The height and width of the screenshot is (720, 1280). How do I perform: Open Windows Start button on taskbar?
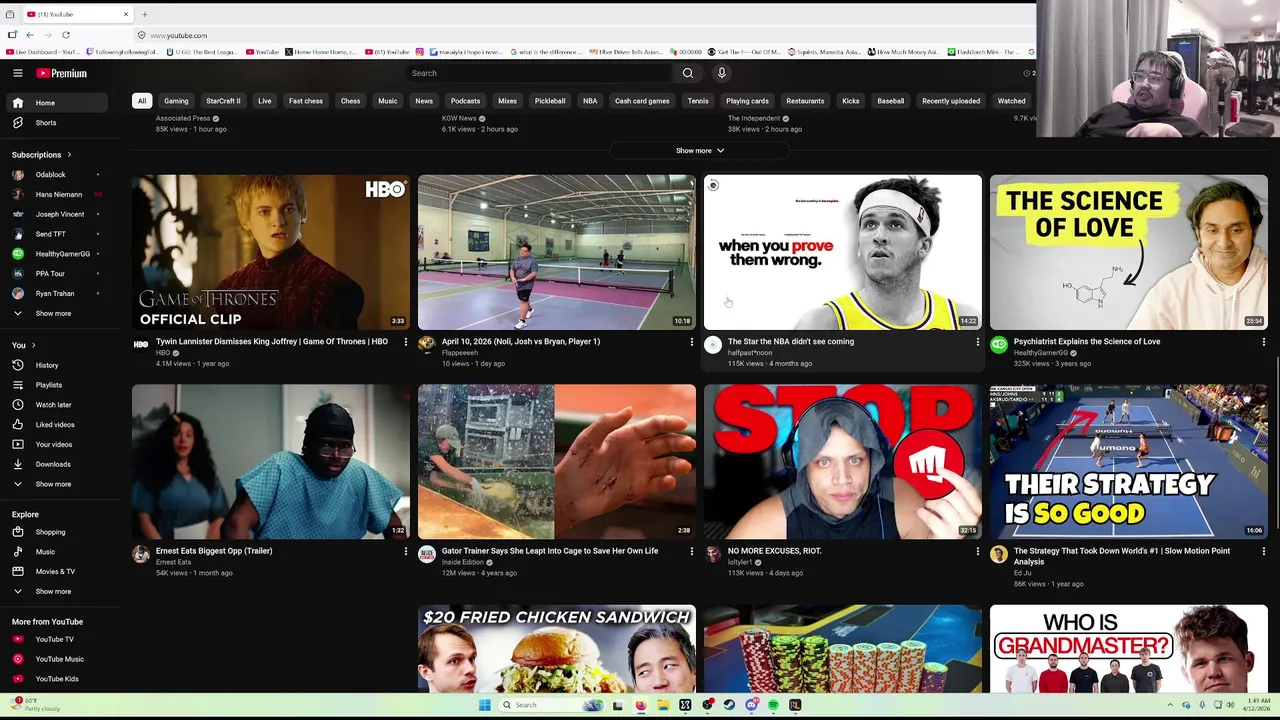point(484,705)
